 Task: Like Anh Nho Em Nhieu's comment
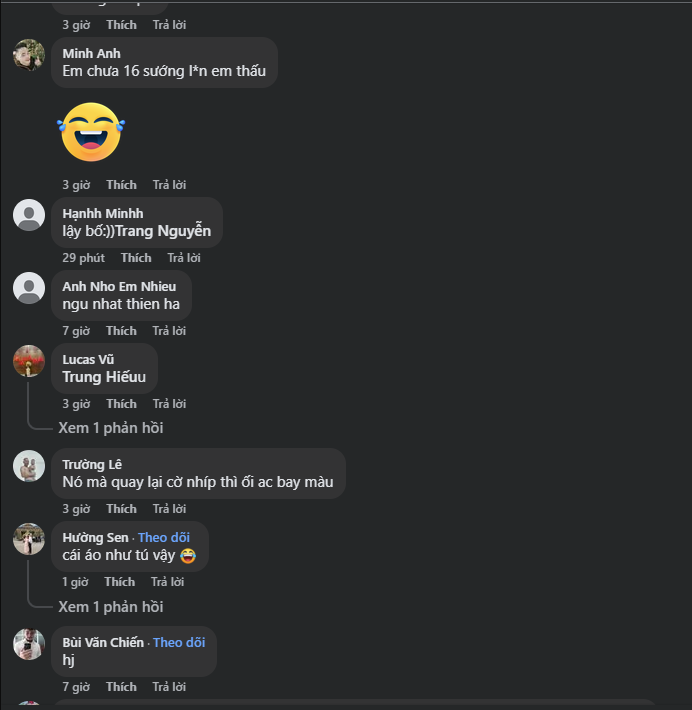point(121,331)
